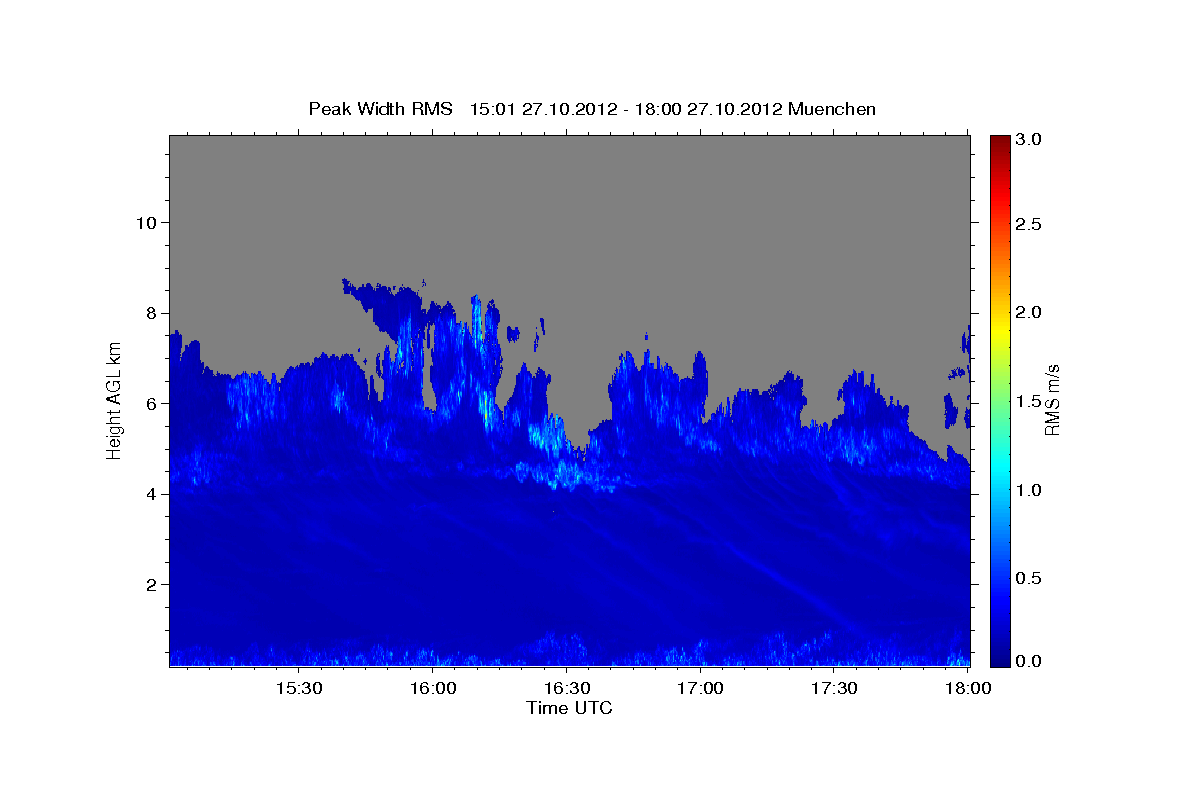Click the 'Time UTC' axis label
Image resolution: width=1200 pixels, height=800 pixels.
569,708
